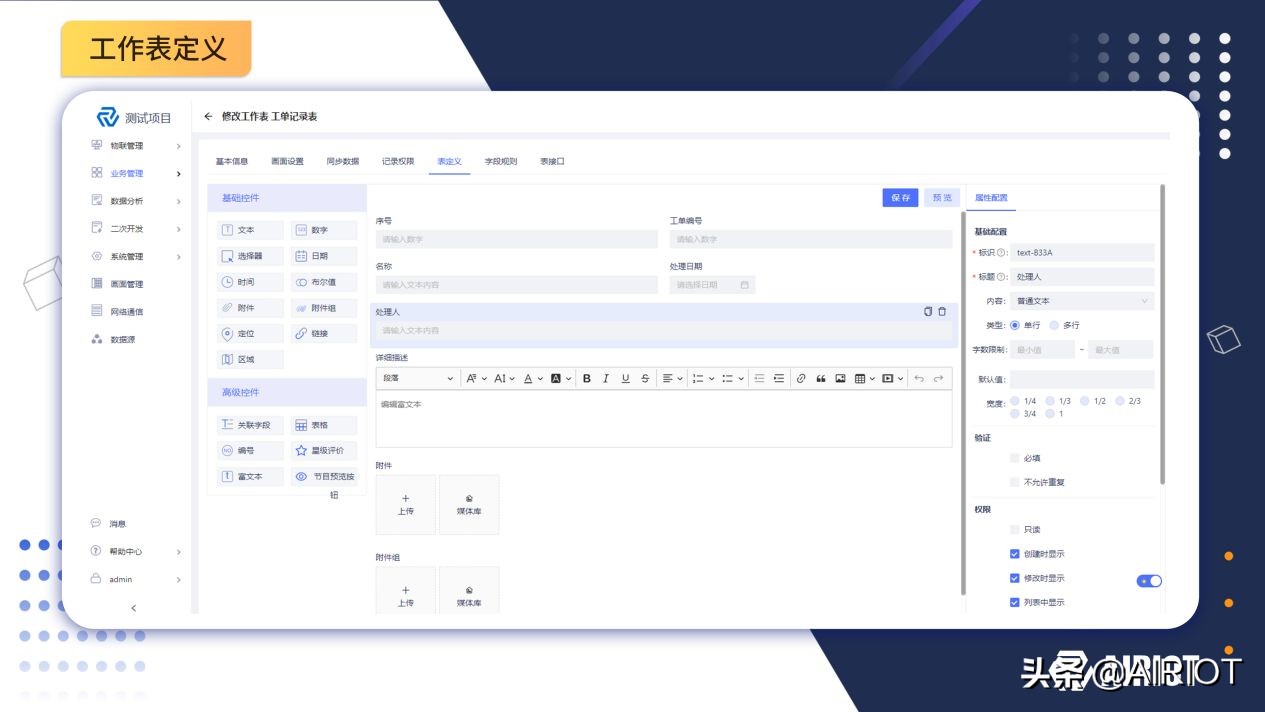Uncheck 创建时显示 checkbox
The image size is (1265, 712).
pos(1015,554)
